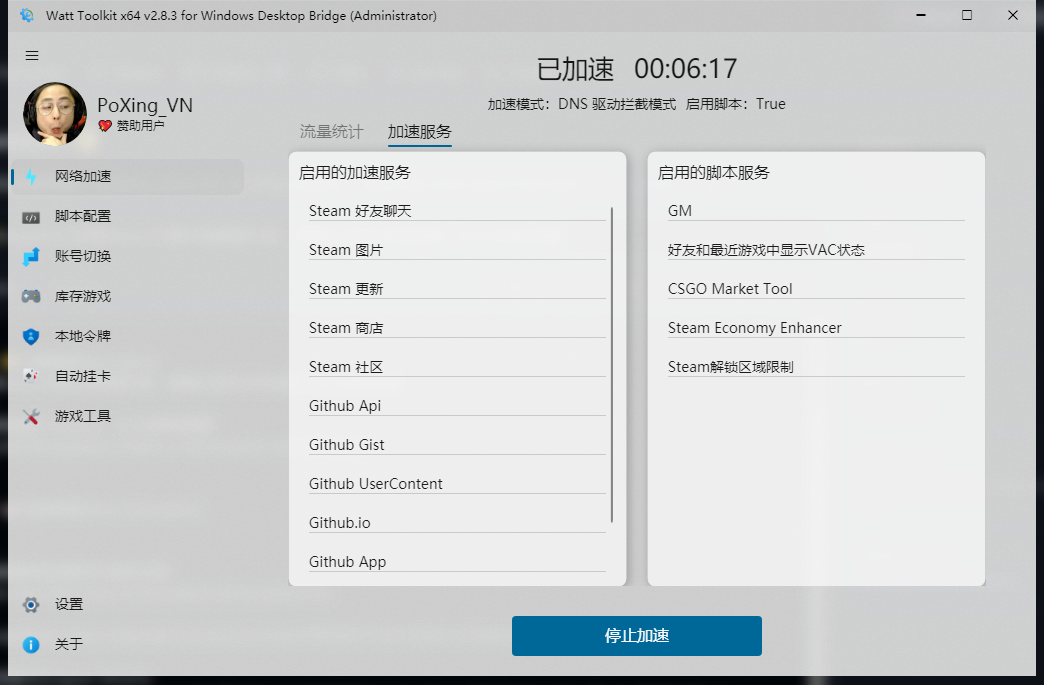Open the 本地令牌 section
The image size is (1044, 685).
[x=128, y=336]
